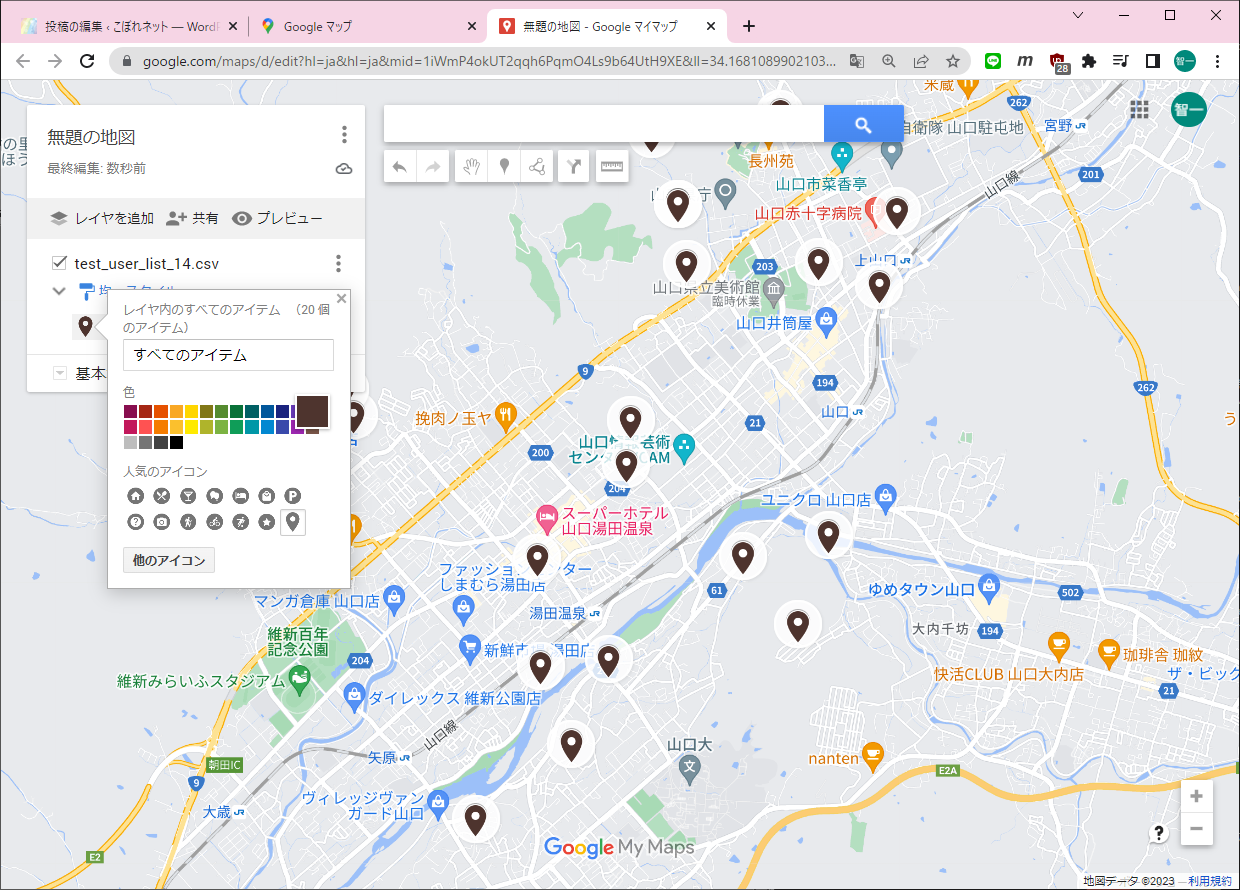Pick the black color swatch
The height and width of the screenshot is (890, 1240).
(177, 442)
